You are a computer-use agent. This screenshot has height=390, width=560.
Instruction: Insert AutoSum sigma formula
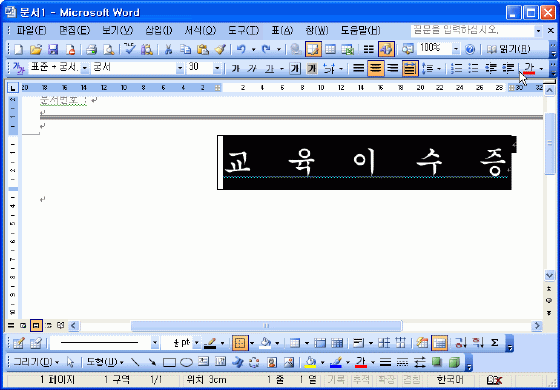pos(494,343)
